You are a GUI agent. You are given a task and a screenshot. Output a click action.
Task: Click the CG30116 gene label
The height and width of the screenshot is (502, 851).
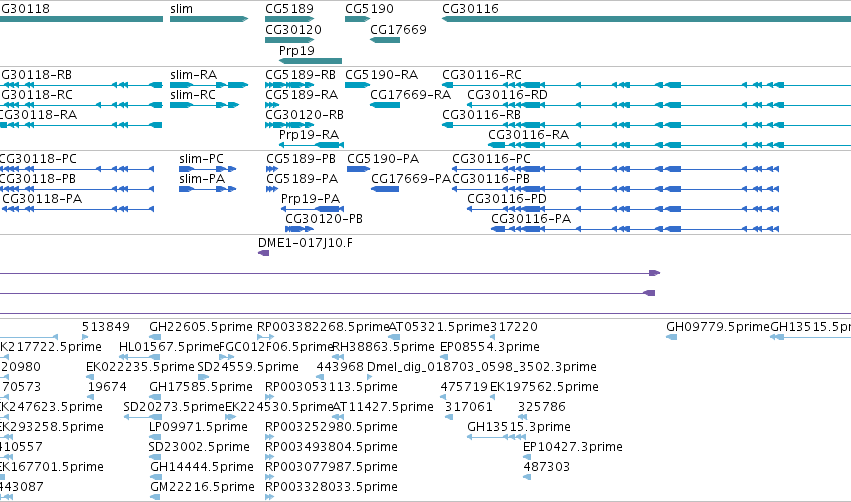(471, 9)
